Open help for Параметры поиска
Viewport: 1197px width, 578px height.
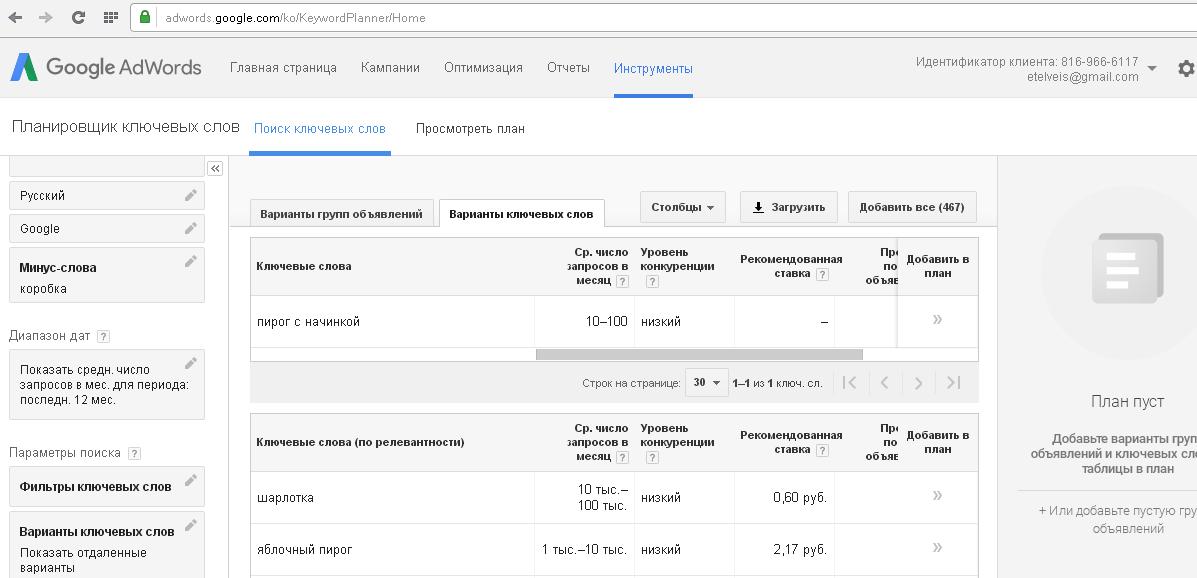point(134,454)
